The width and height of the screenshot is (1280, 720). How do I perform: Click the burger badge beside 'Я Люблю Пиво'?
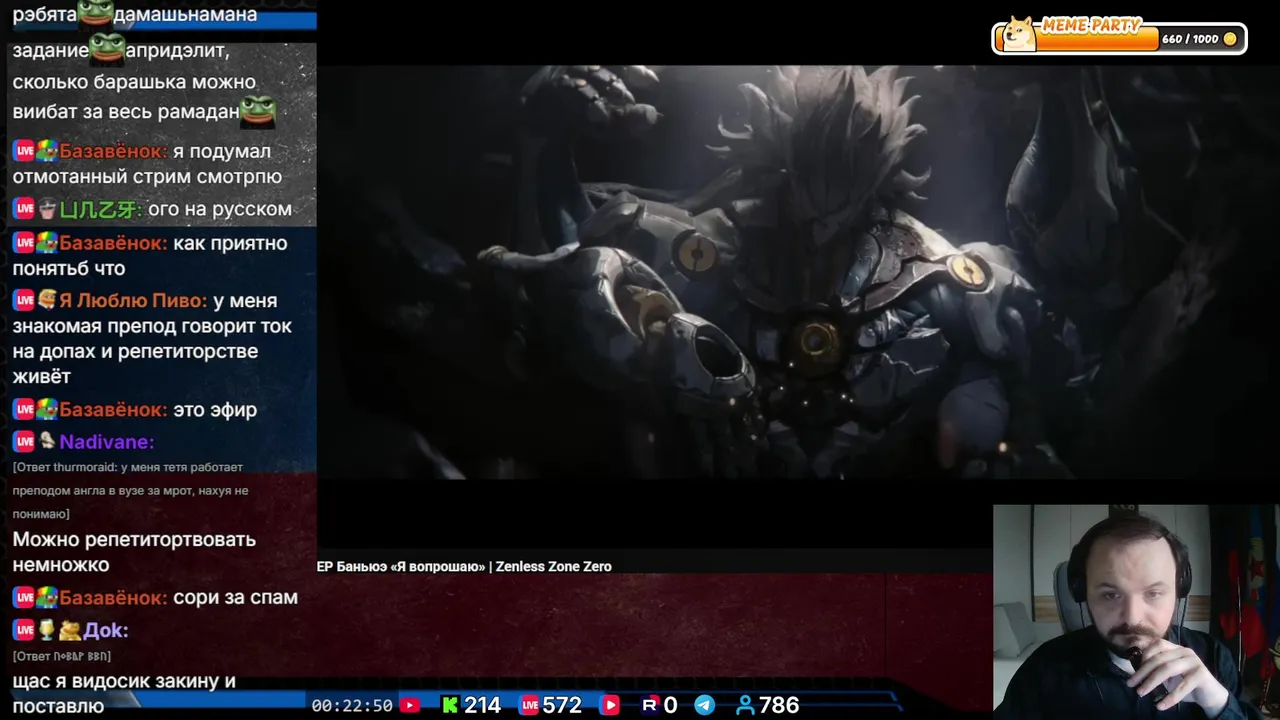click(47, 300)
